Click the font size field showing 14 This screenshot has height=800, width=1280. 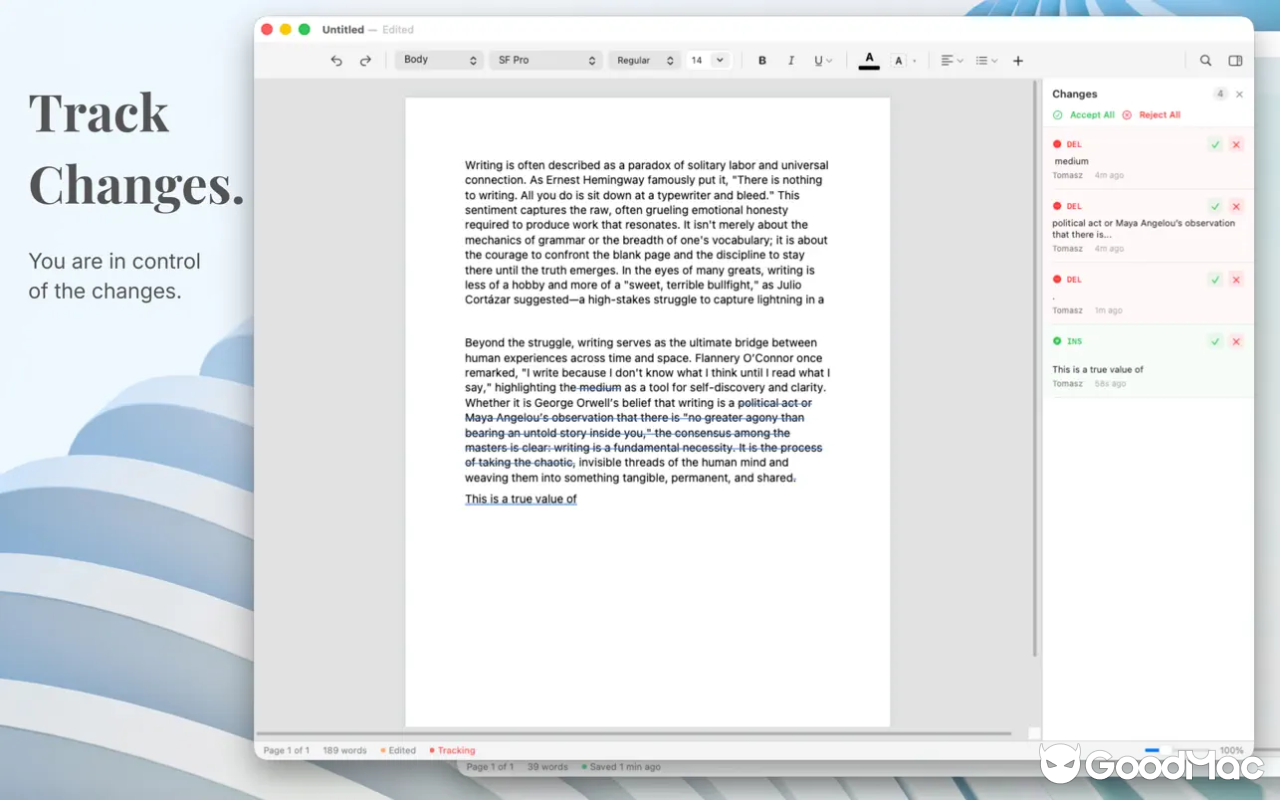(697, 60)
